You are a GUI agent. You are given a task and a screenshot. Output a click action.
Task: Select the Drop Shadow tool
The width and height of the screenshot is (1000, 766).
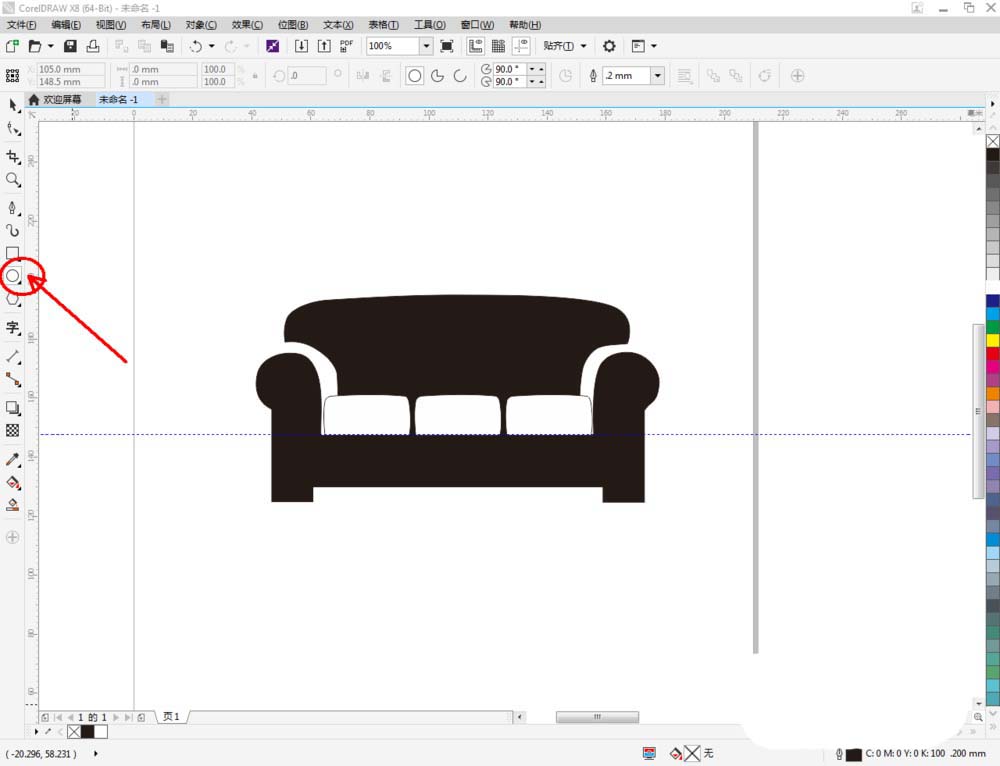[x=13, y=408]
